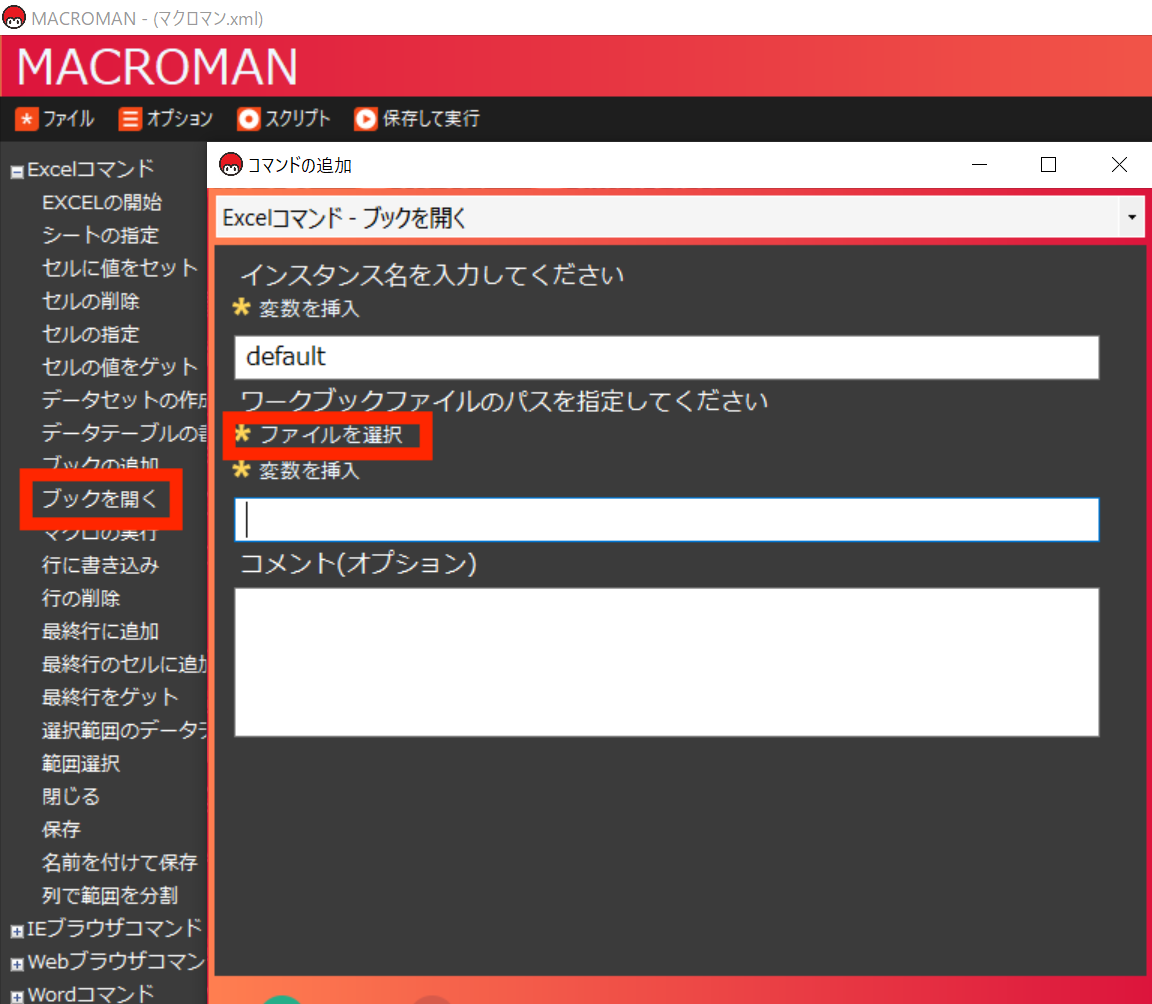Screen dimensions: 1152x1004
Task: Select 名前を付けて保存 command
Action: coord(120,862)
